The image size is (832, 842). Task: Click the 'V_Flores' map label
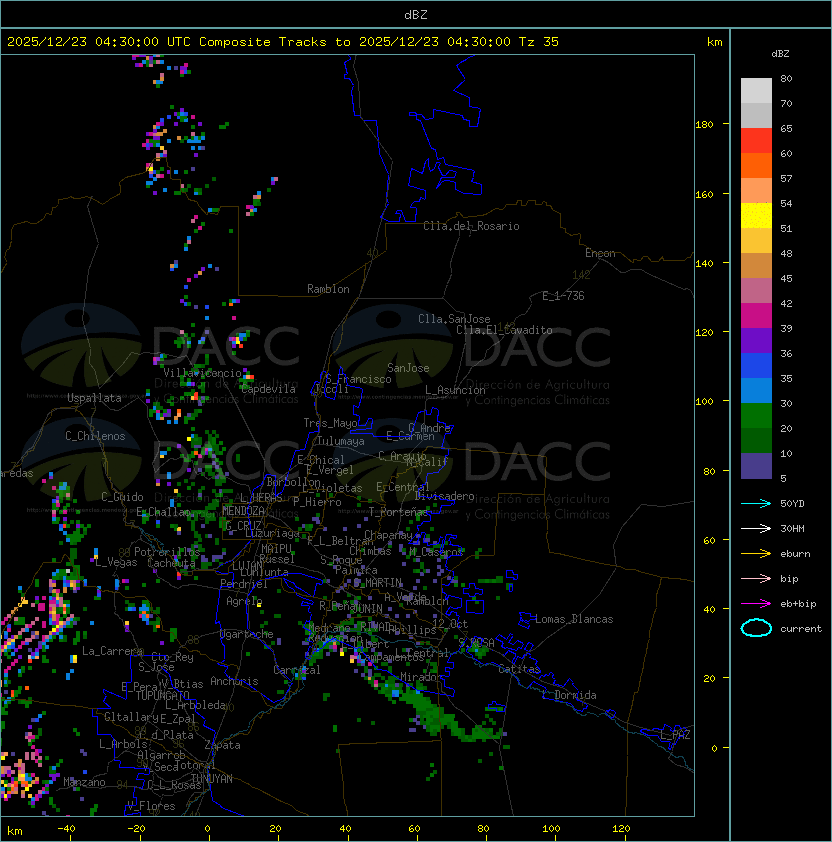151,807
